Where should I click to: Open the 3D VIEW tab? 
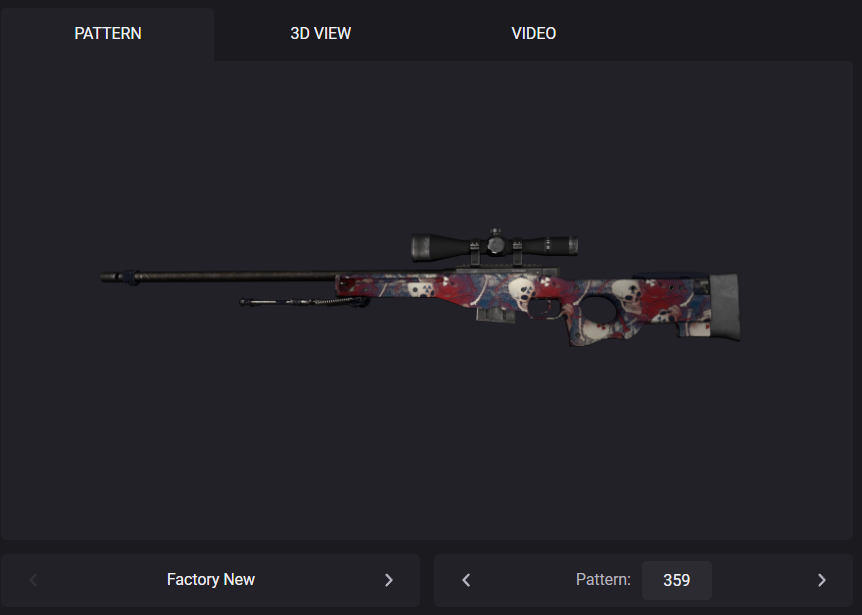pos(321,34)
